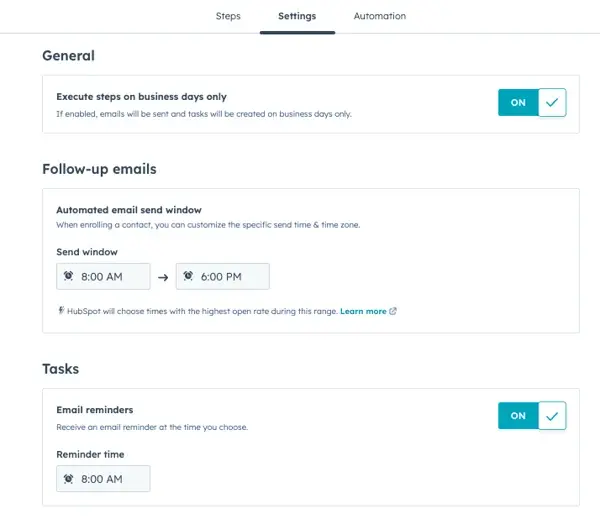Click the lightbulb tip icon near HubSpot note
Viewport: 600px width, 519px height.
[60, 311]
